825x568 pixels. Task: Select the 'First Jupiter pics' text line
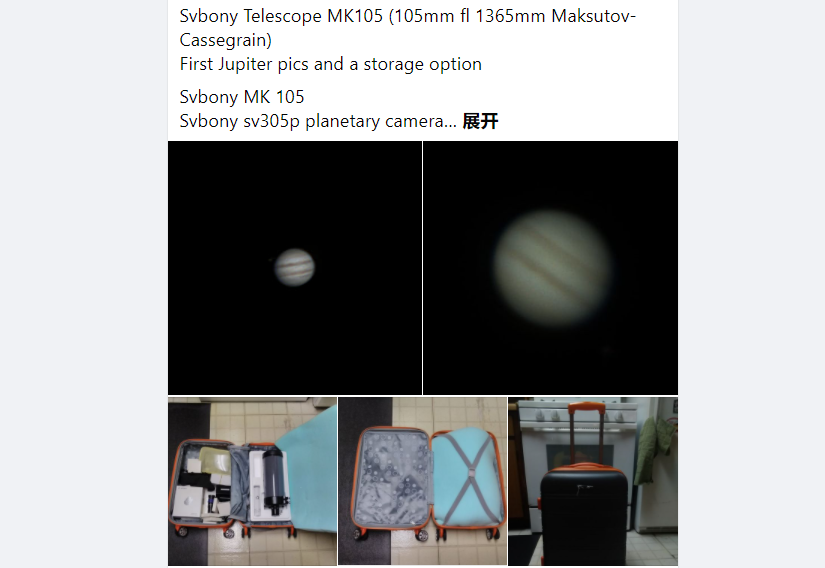(330, 64)
